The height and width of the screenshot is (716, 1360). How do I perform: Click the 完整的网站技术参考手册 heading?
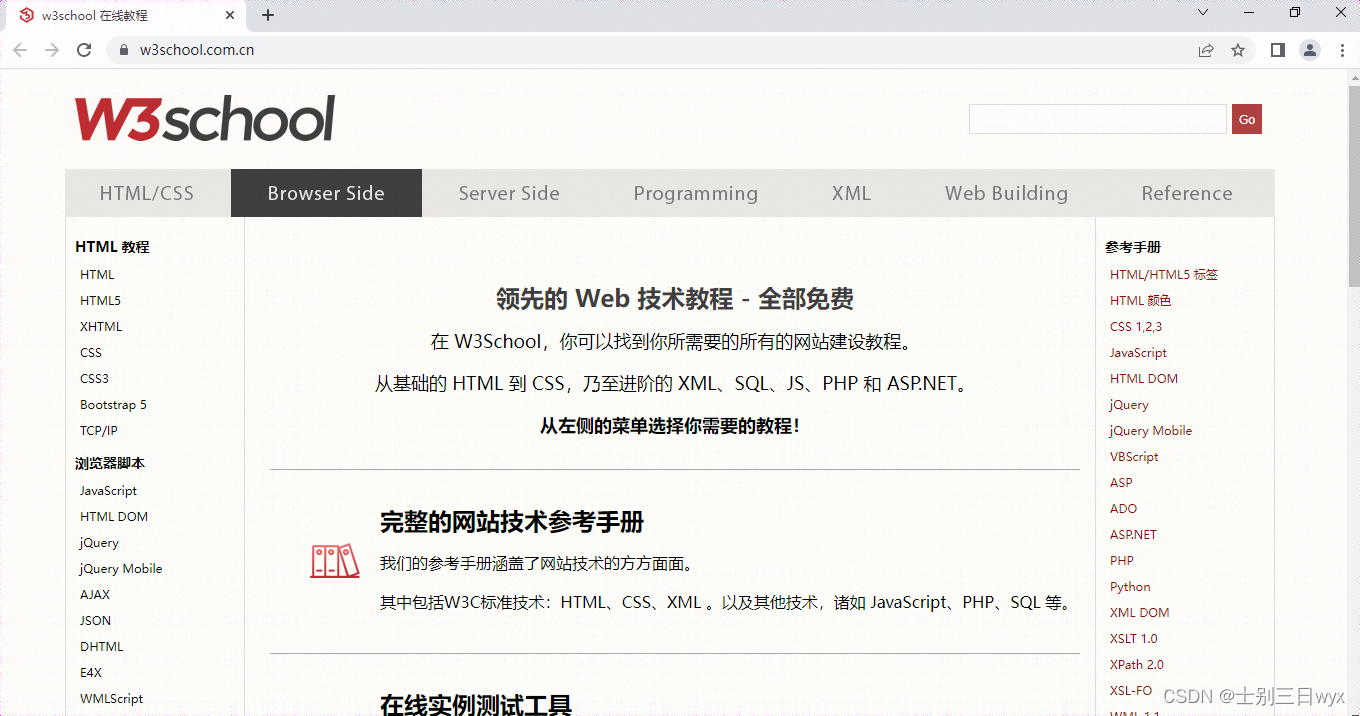512,522
